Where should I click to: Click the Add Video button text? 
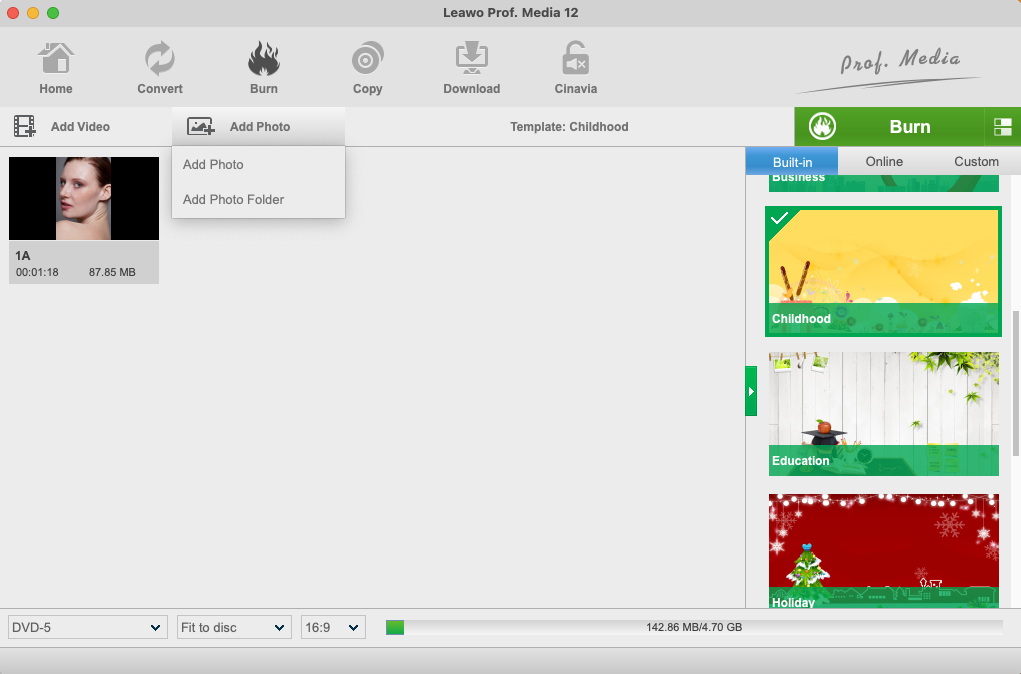[x=80, y=126]
